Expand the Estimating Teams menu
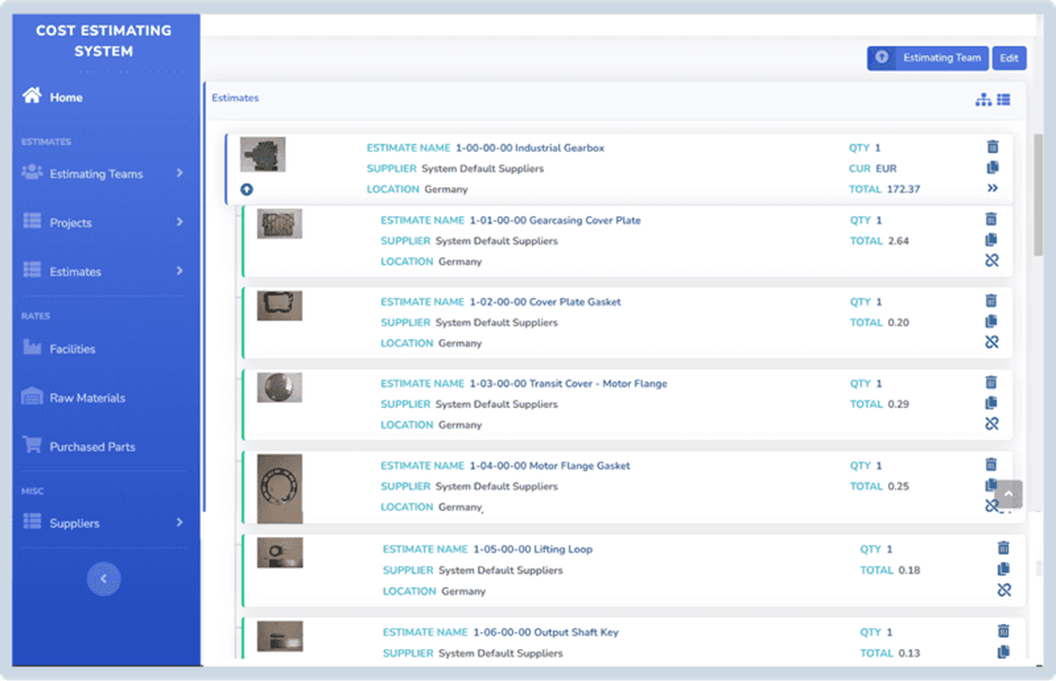Image resolution: width=1056 pixels, height=681 pixels. coord(103,174)
